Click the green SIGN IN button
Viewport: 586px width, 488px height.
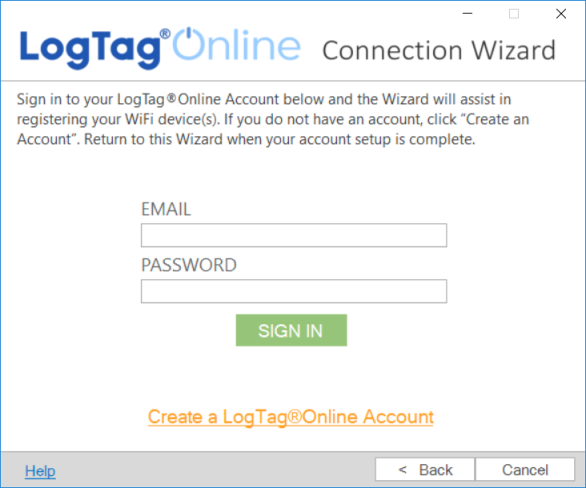[291, 330]
